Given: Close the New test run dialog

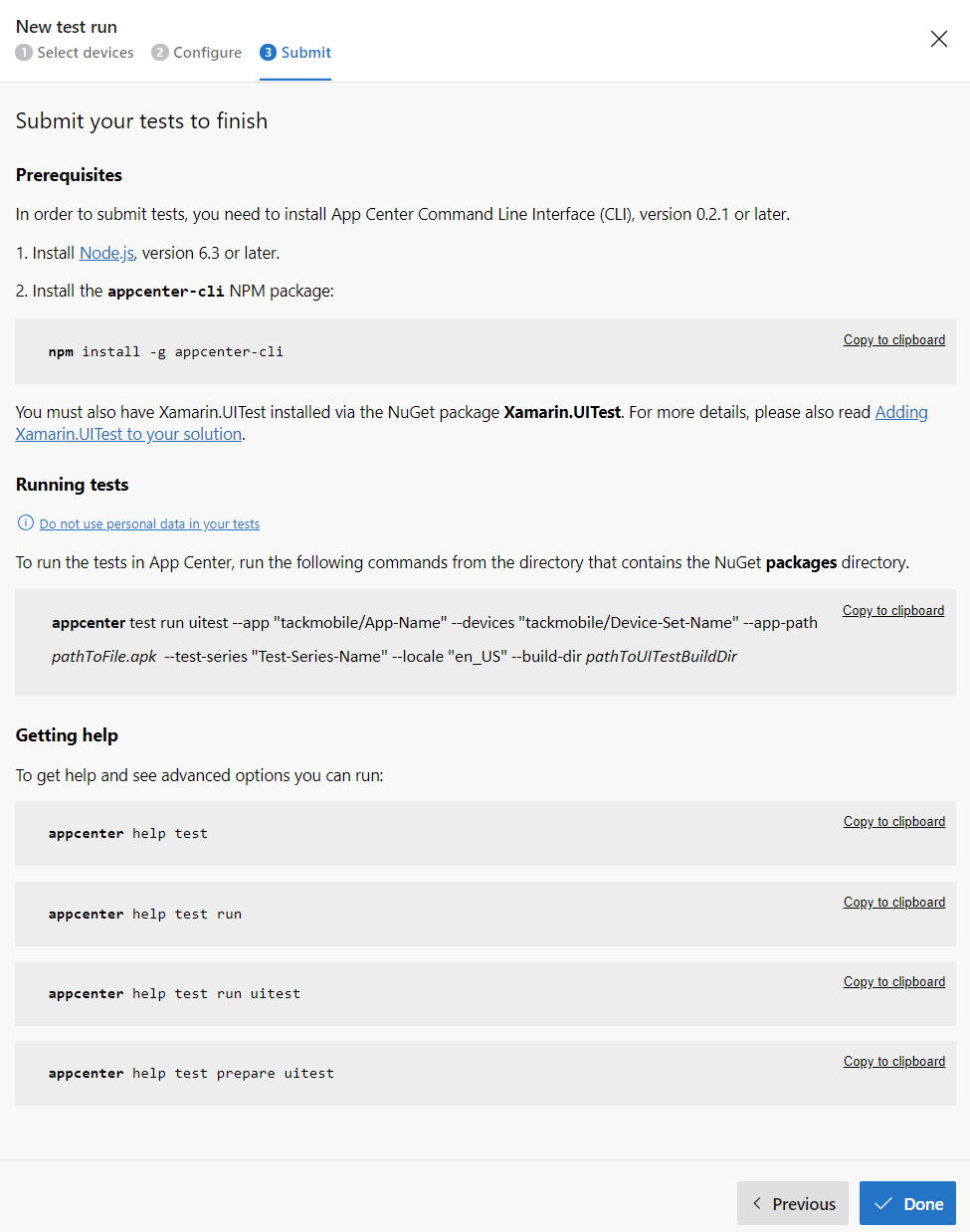Looking at the screenshot, I should pyautogui.click(x=938, y=39).
